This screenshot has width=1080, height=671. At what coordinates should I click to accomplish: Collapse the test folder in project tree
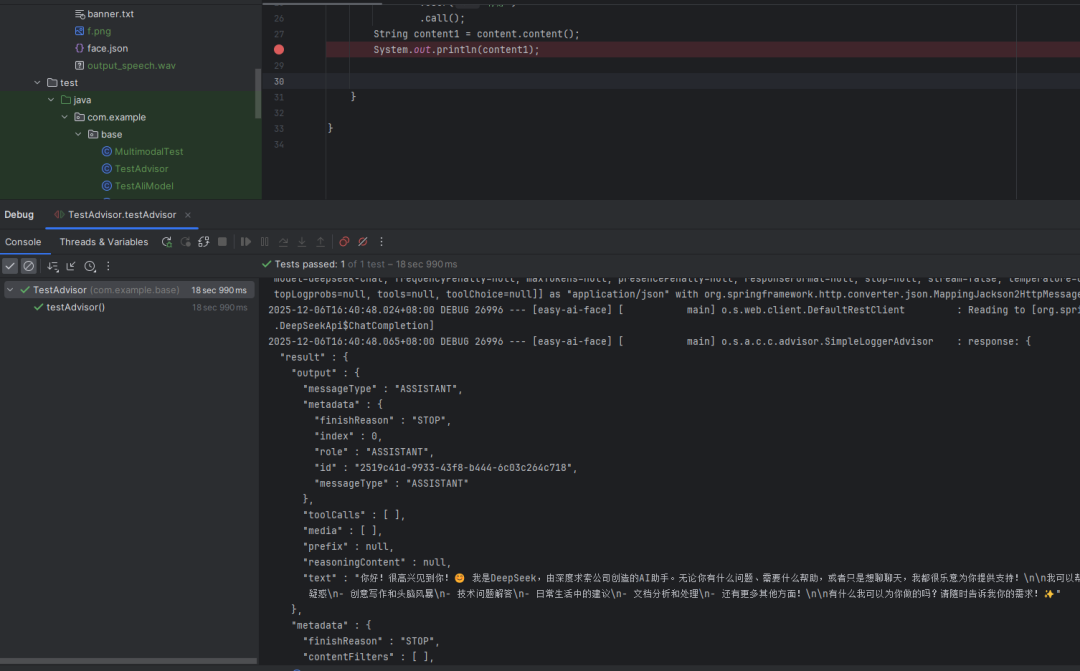coord(38,83)
